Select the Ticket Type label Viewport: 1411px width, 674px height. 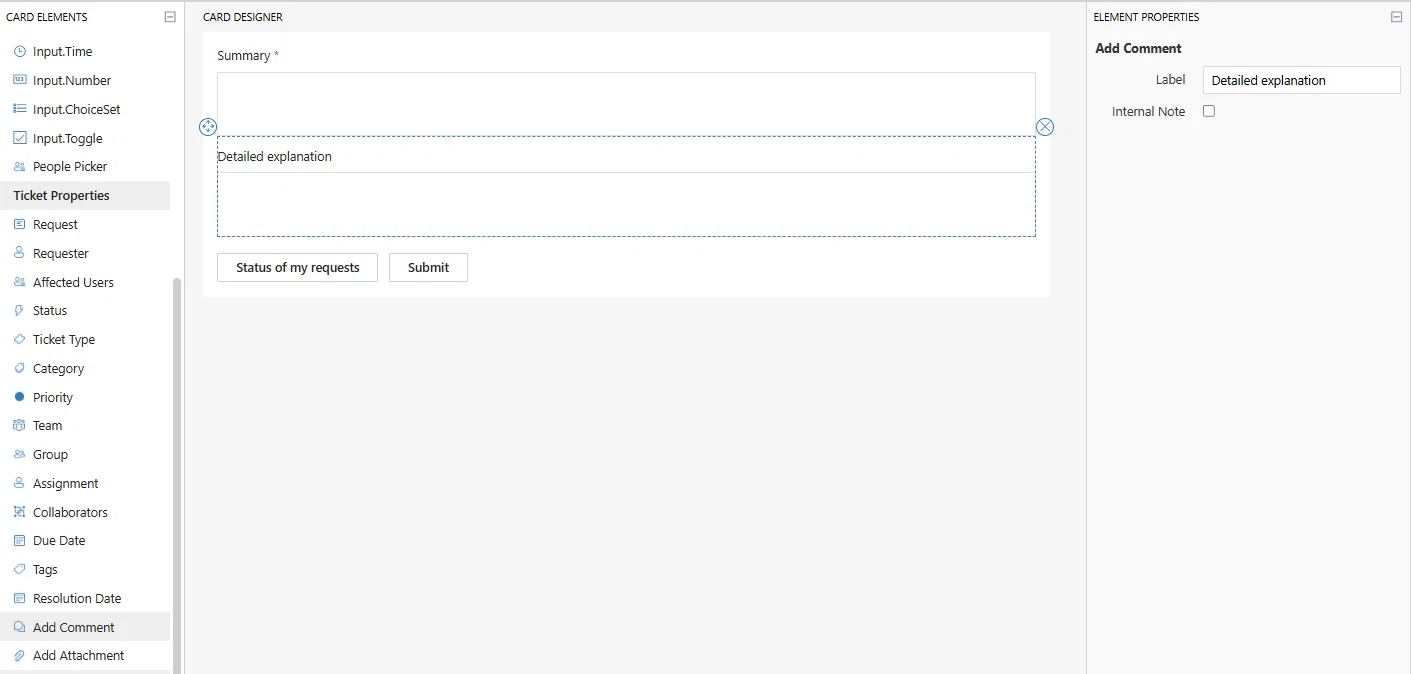pos(64,339)
